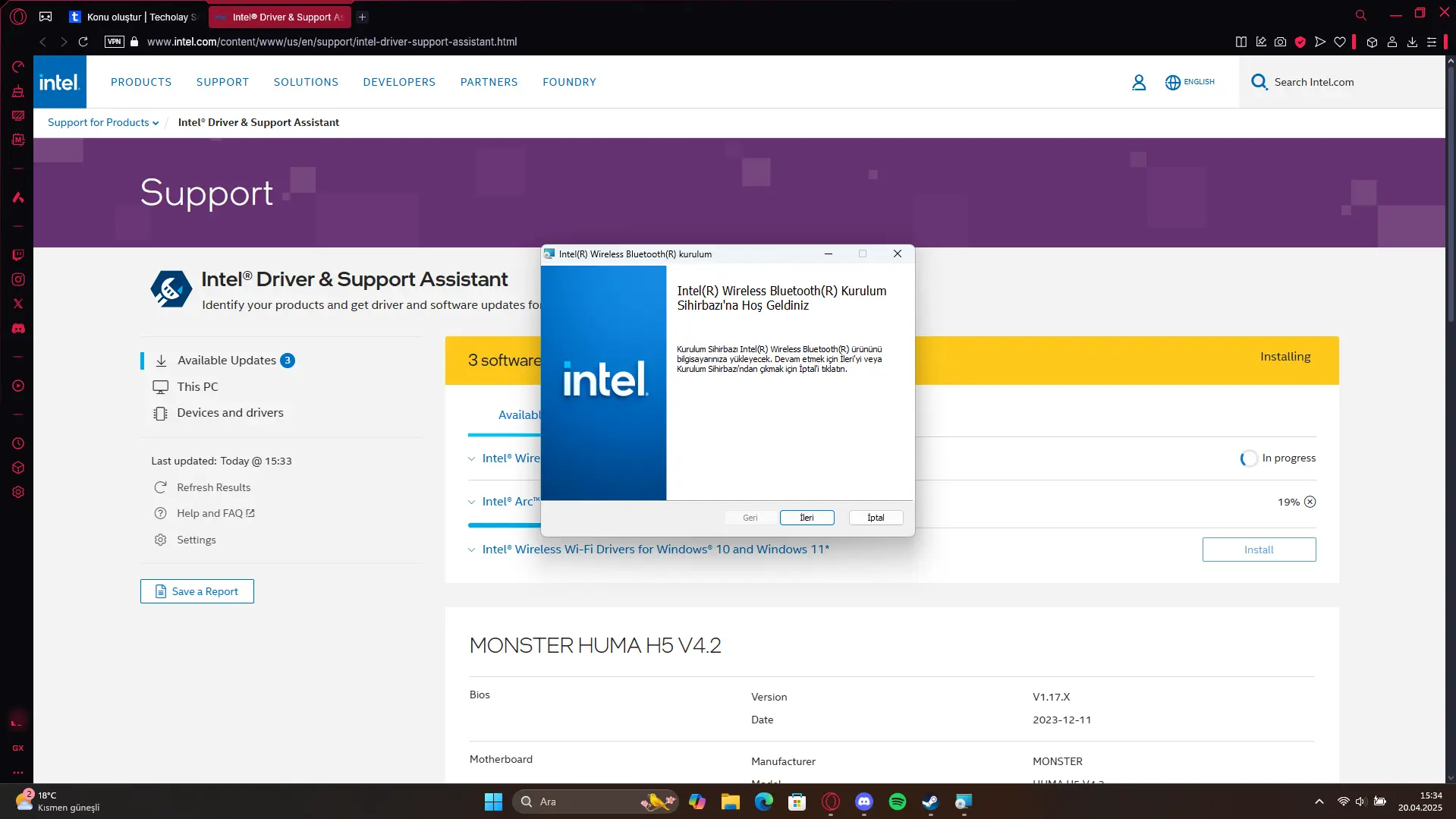Screen dimensions: 1456x819
Task: Open the ENGLISH language selector
Action: [1190, 82]
